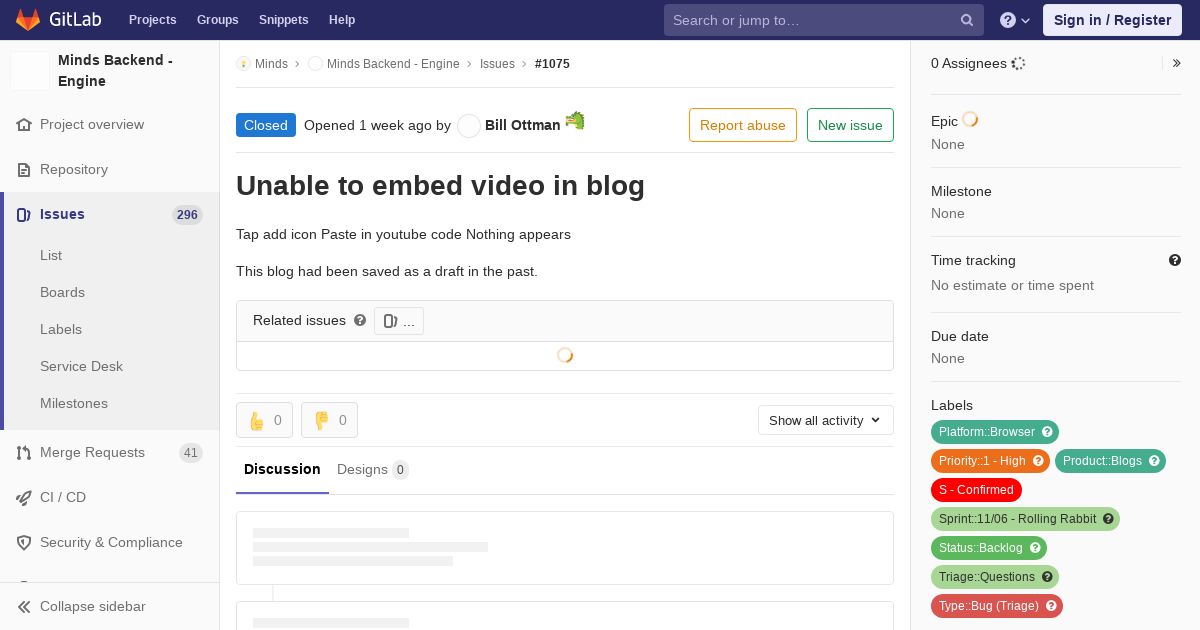Image resolution: width=1200 pixels, height=630 pixels.
Task: Open the Groups menu in navbar
Action: click(x=218, y=20)
